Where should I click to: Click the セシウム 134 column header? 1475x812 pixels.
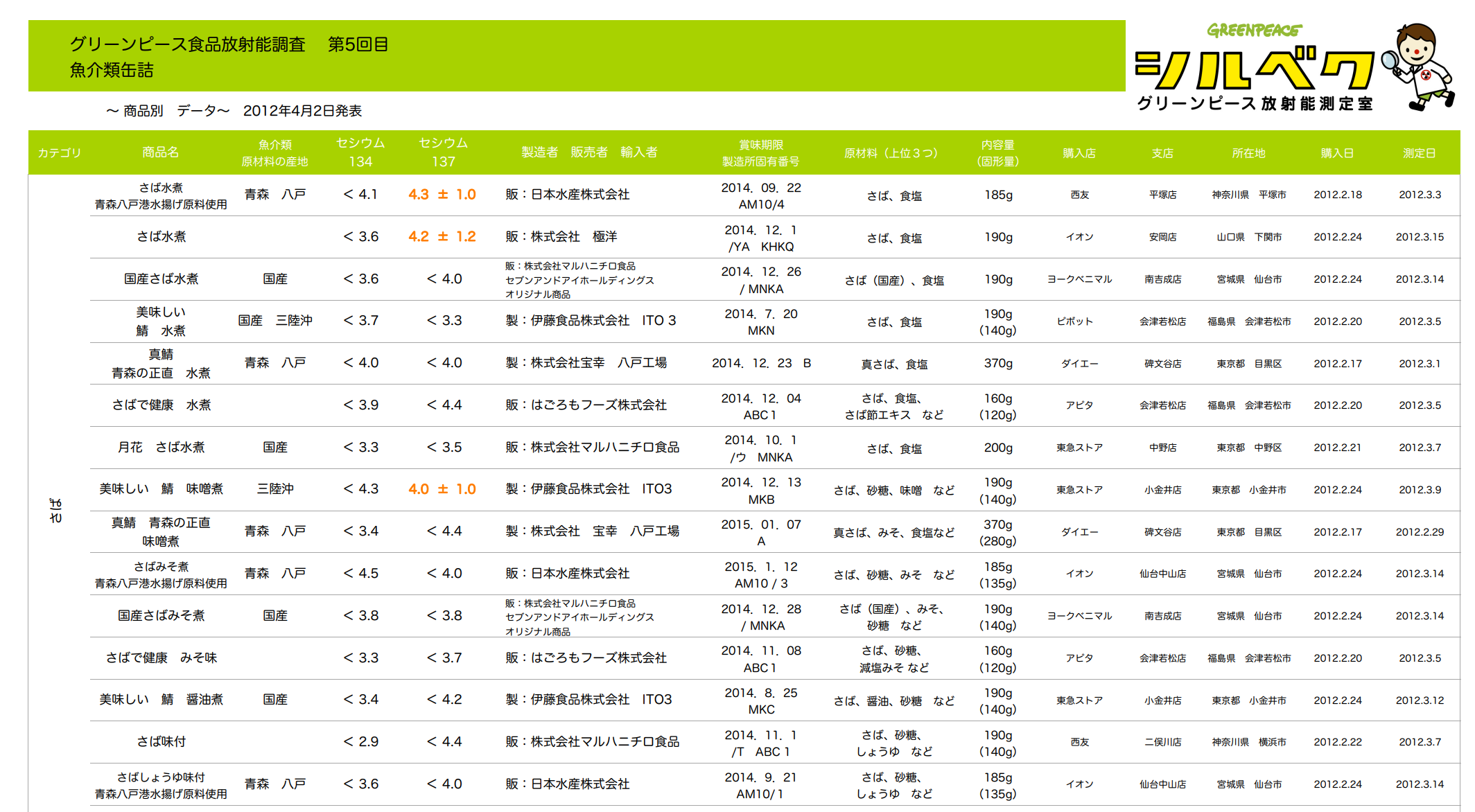360,152
